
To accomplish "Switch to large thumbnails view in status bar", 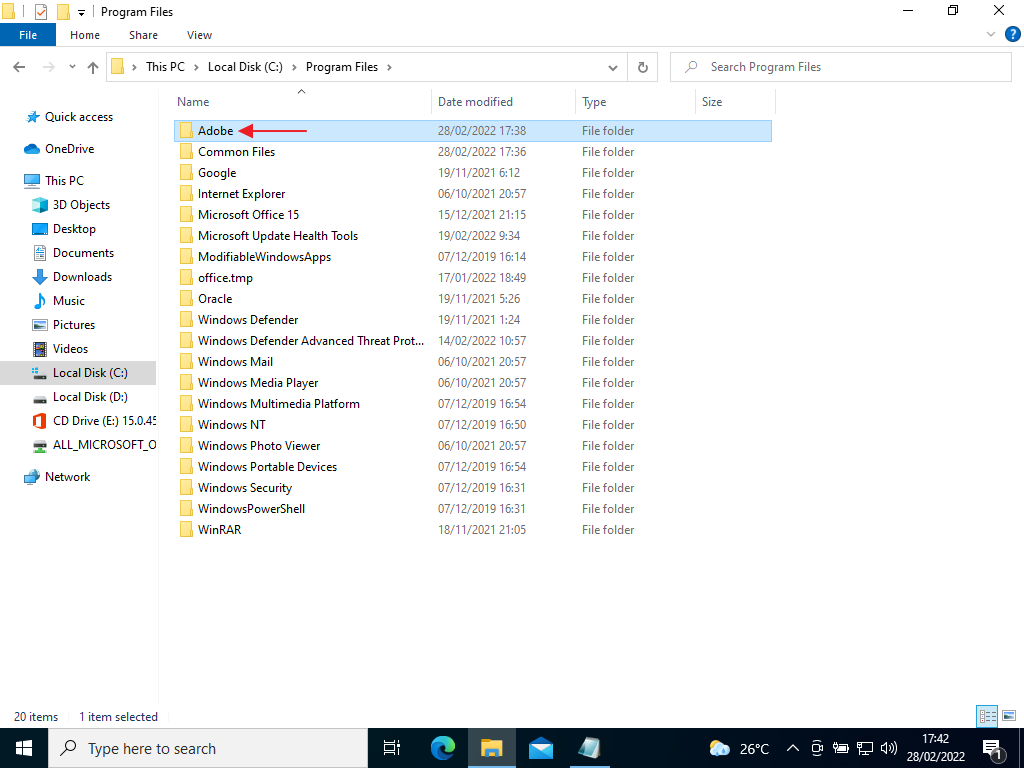I will [1009, 716].
